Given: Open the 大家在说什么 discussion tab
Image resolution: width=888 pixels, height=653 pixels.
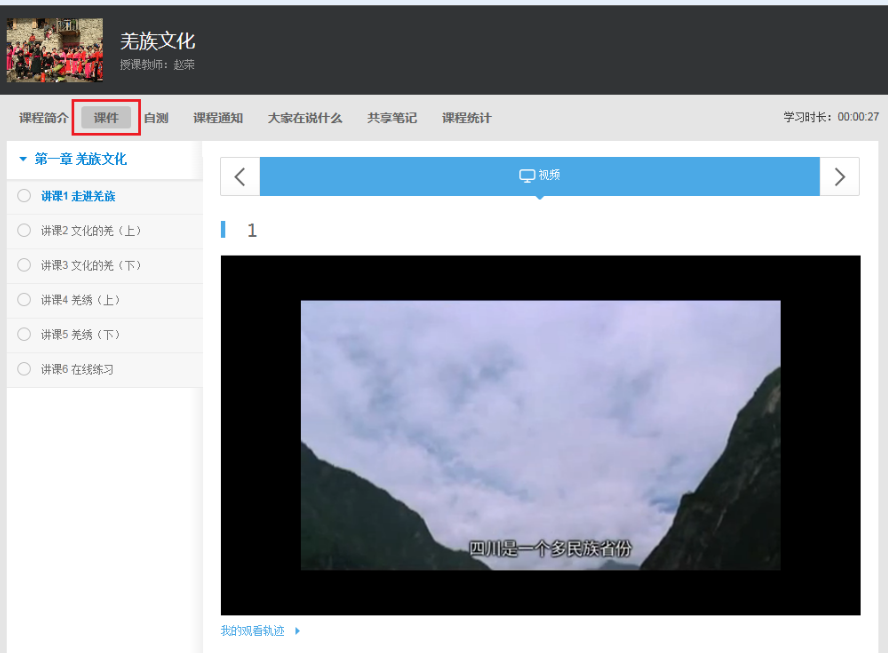Looking at the screenshot, I should click(305, 118).
